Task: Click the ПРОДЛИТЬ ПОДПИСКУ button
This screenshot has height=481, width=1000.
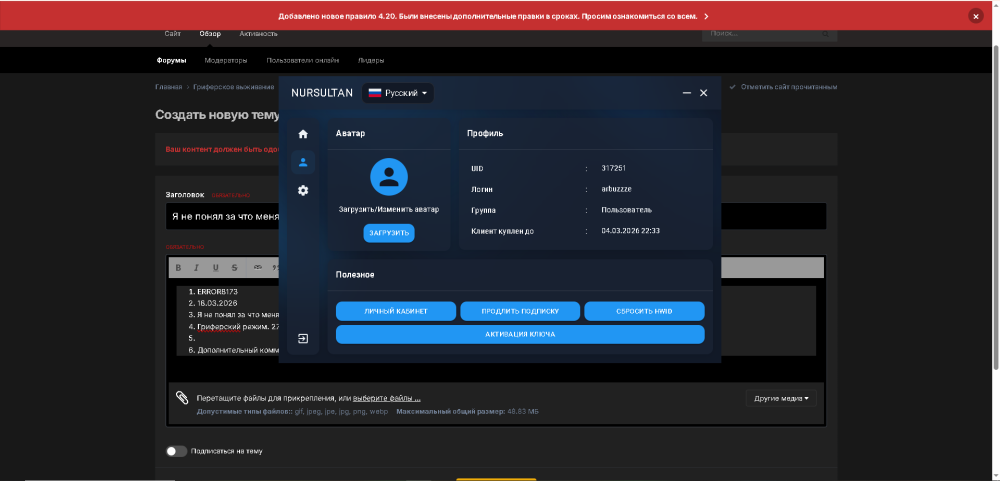Action: [x=520, y=311]
